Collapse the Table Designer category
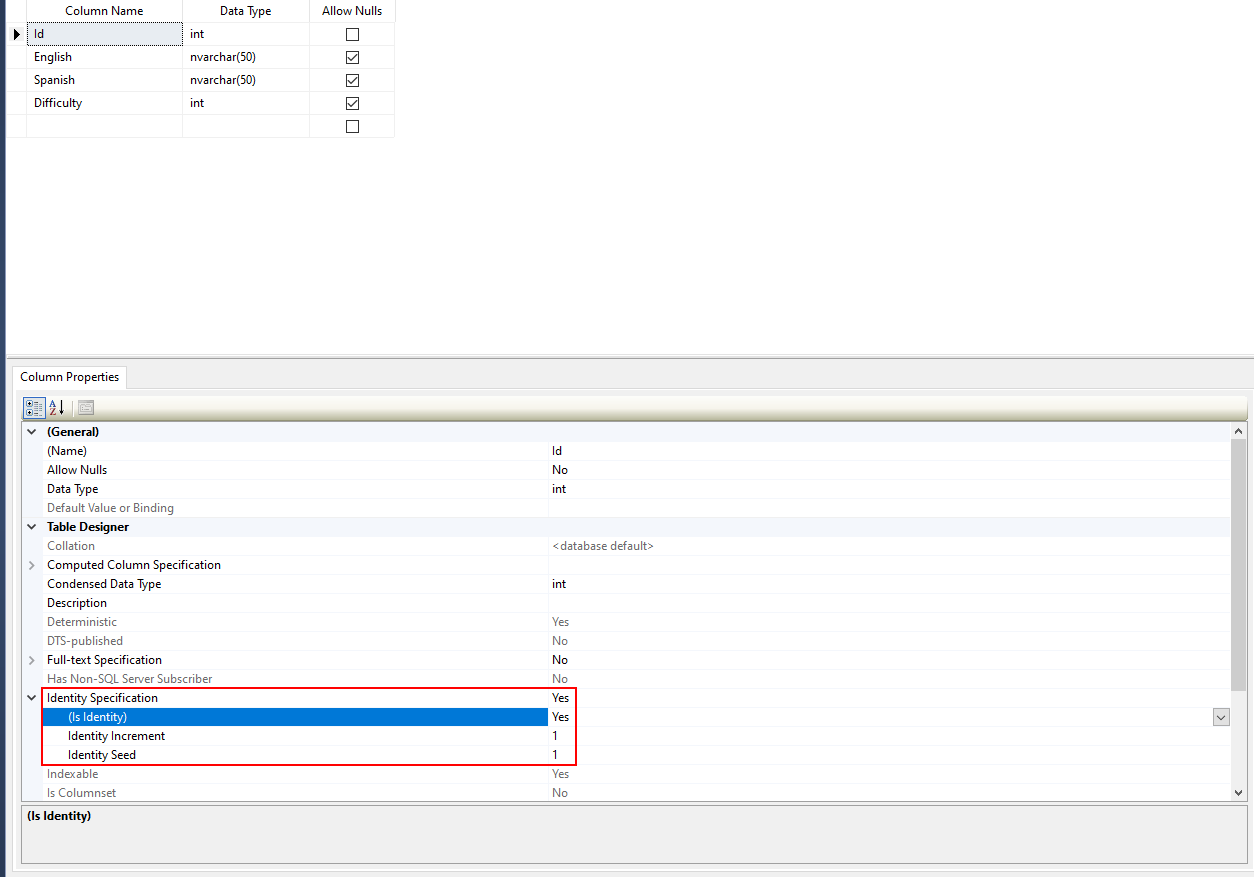1254x877 pixels. click(x=31, y=526)
